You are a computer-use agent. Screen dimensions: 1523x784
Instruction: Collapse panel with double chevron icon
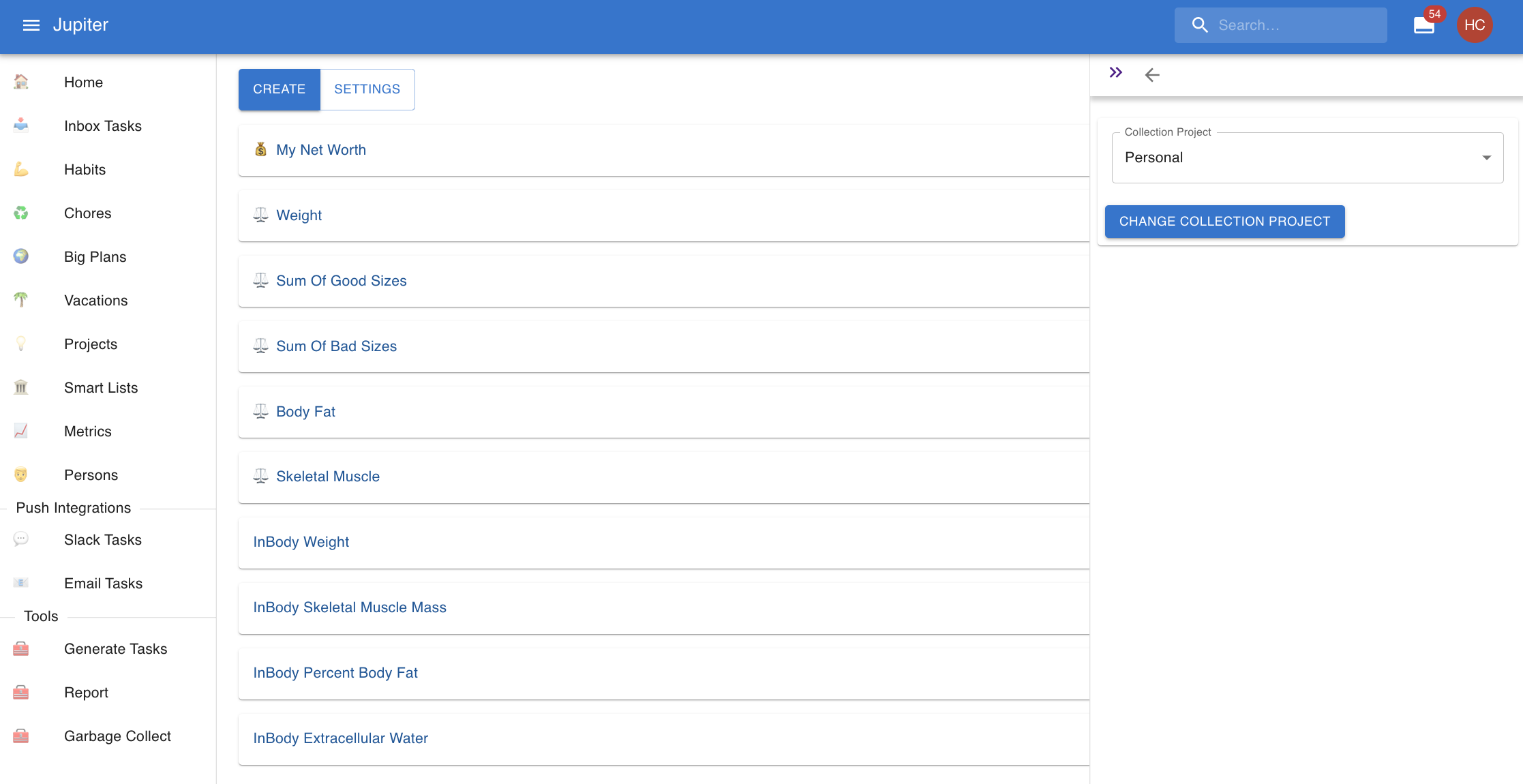[1115, 73]
